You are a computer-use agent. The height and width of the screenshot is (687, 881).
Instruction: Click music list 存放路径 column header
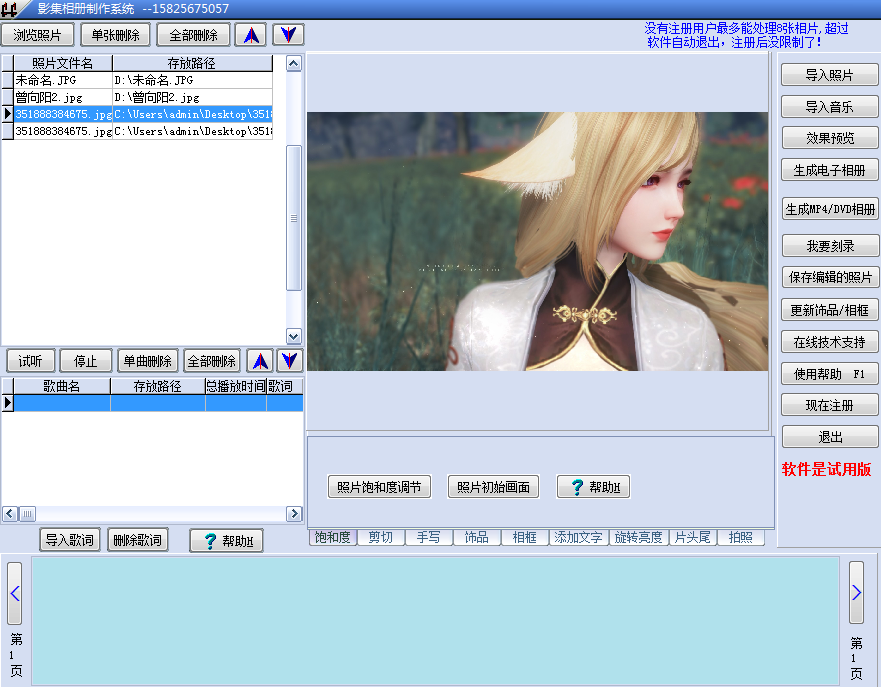click(x=158, y=386)
